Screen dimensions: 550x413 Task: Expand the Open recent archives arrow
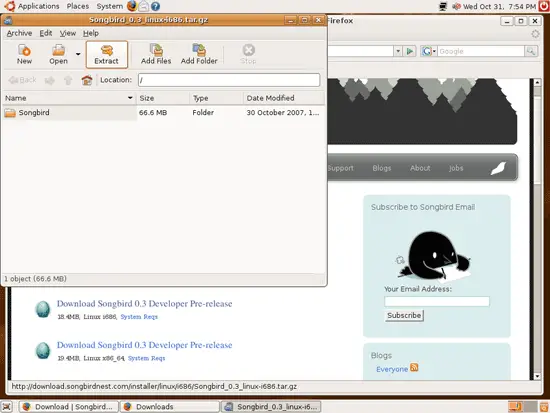pyautogui.click(x=78, y=54)
